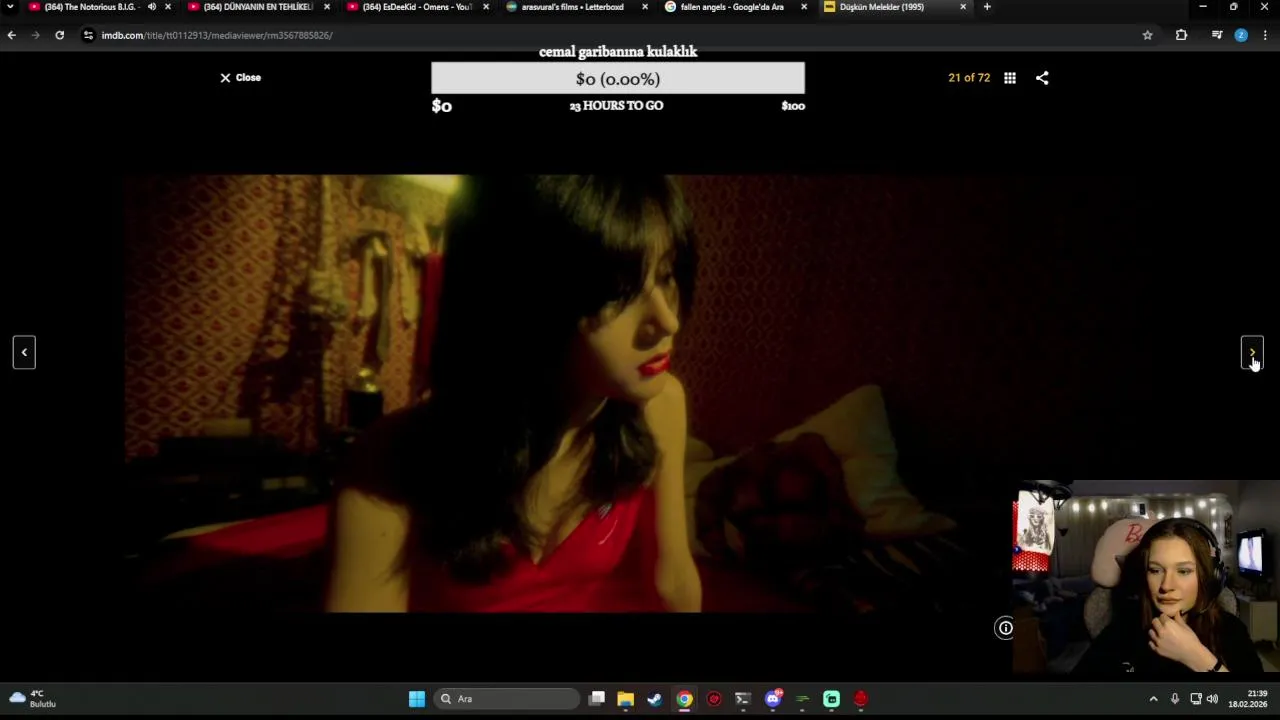Reload the IMDb page
1280x720 pixels.
click(x=59, y=35)
